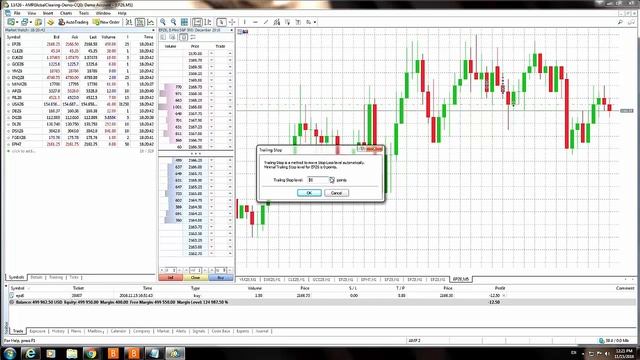The width and height of the screenshot is (640, 360).
Task: Click the search magnifier at toolbar right
Action: point(620,22)
